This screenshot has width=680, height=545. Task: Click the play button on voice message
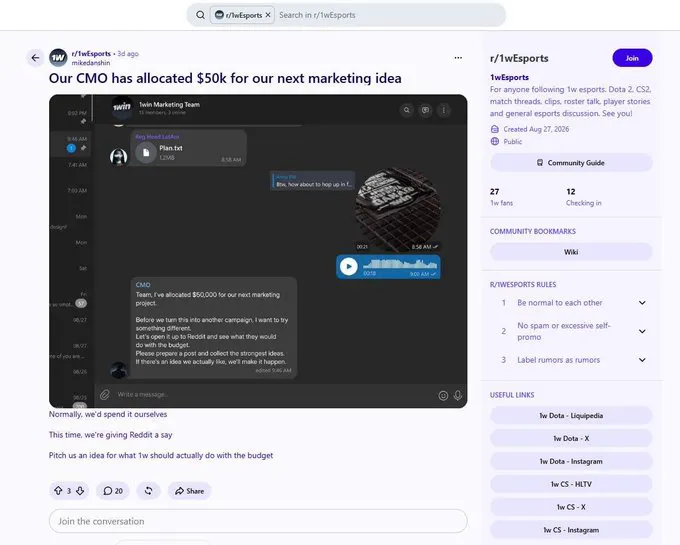(349, 266)
